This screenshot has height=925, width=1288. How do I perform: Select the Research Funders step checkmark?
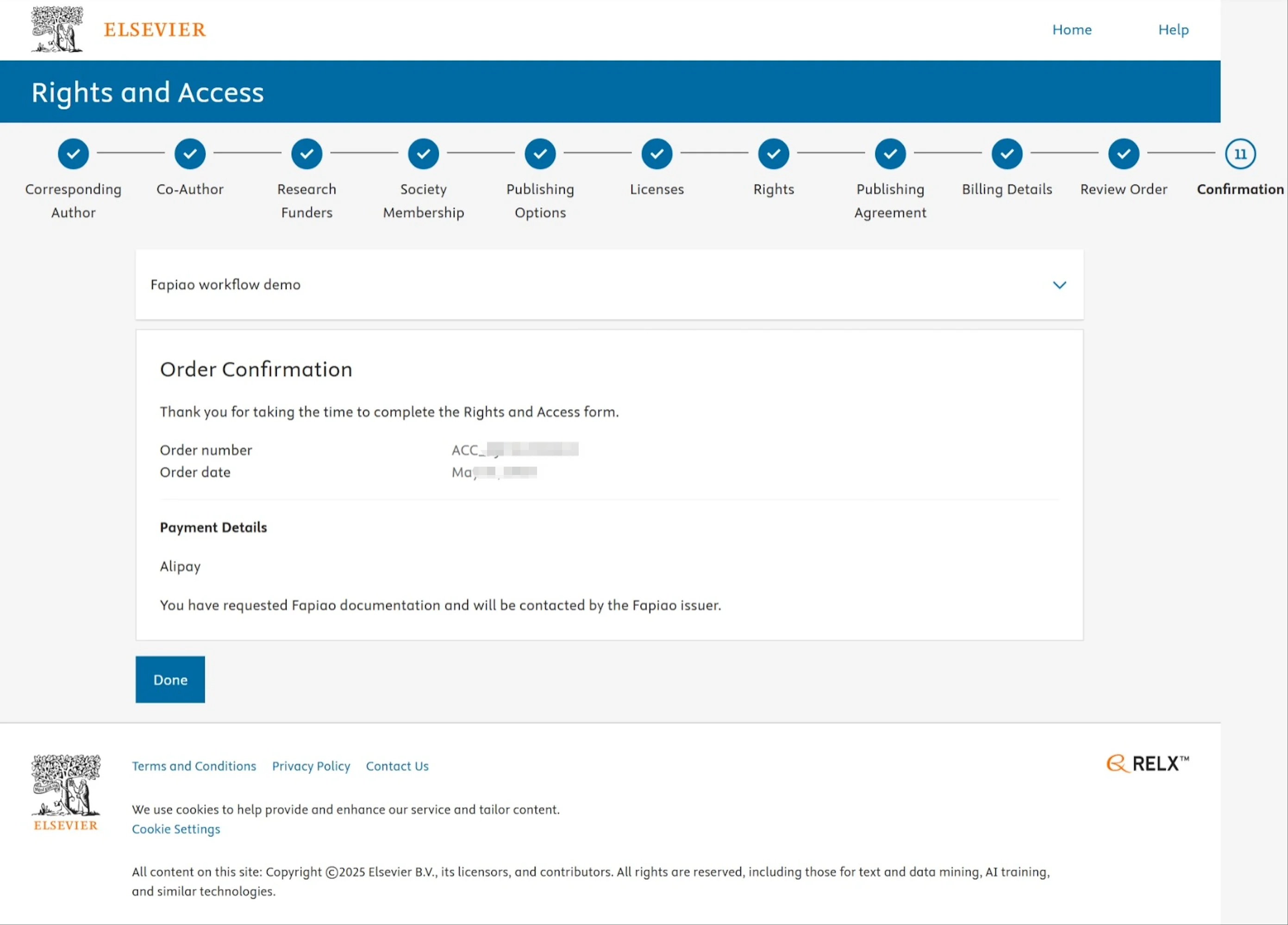pyautogui.click(x=306, y=154)
